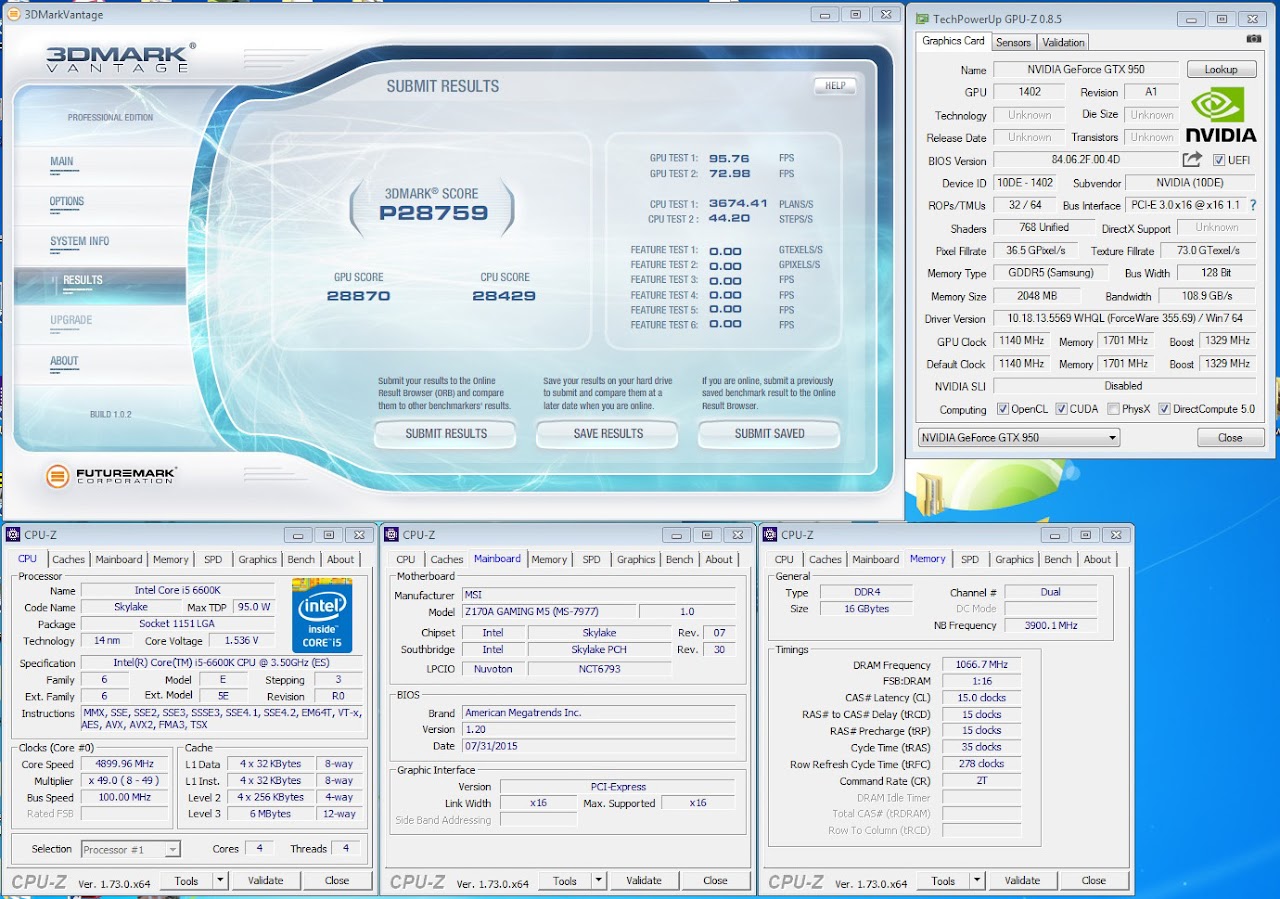This screenshot has height=899, width=1280.
Task: Open SPD tab in CPU-Z motherboard window
Action: (592, 559)
